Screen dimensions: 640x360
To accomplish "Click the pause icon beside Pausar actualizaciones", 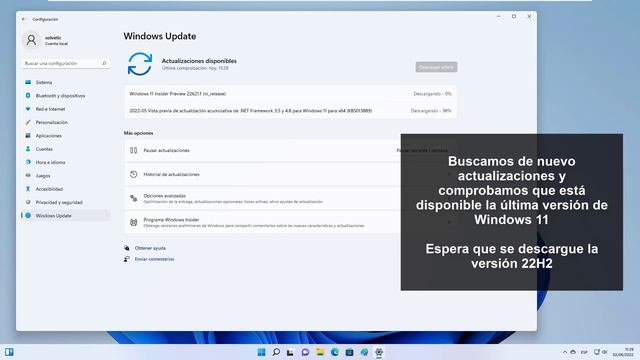I will (x=133, y=151).
